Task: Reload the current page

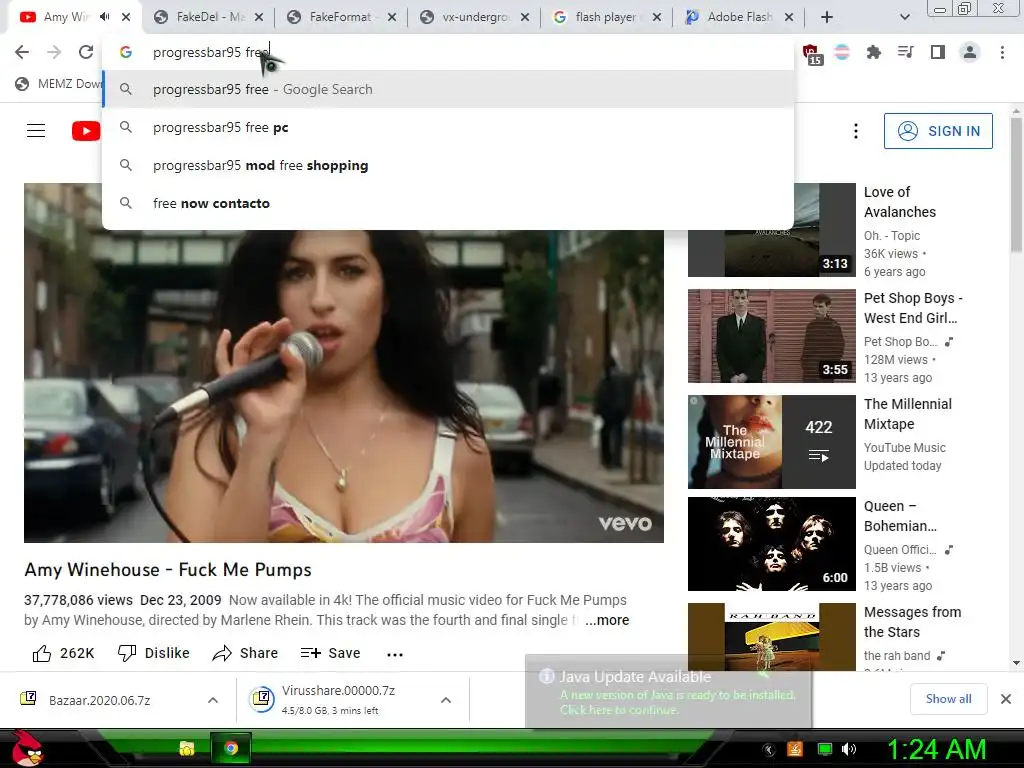Action: 86,52
